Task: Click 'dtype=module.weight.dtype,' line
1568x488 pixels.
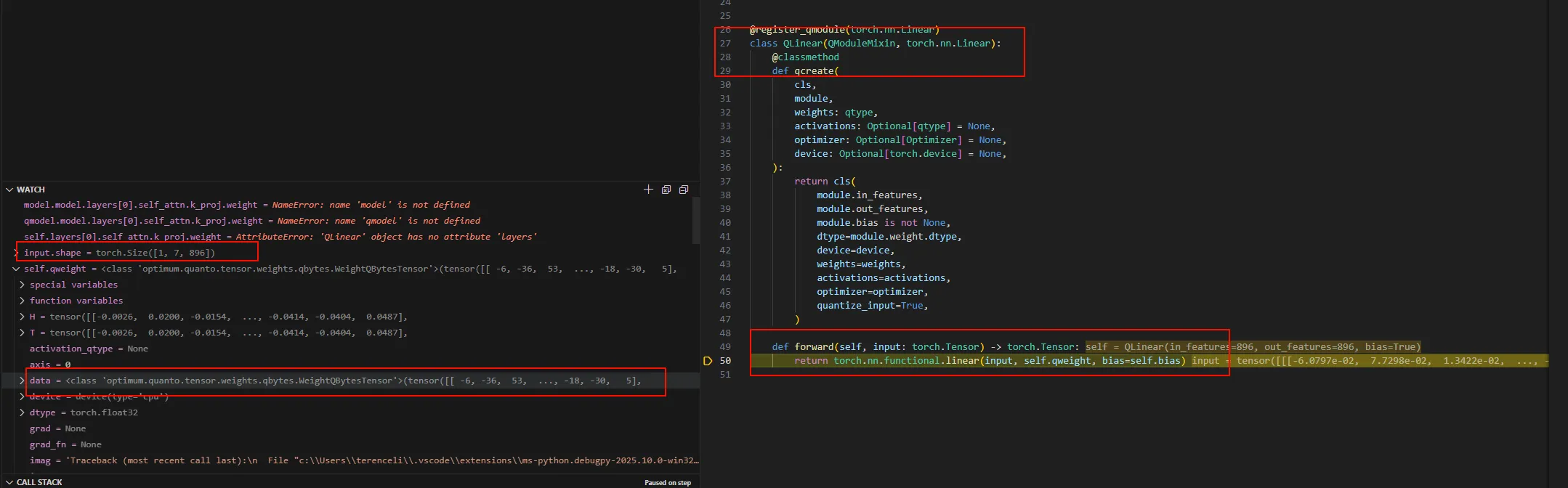Action: point(889,237)
